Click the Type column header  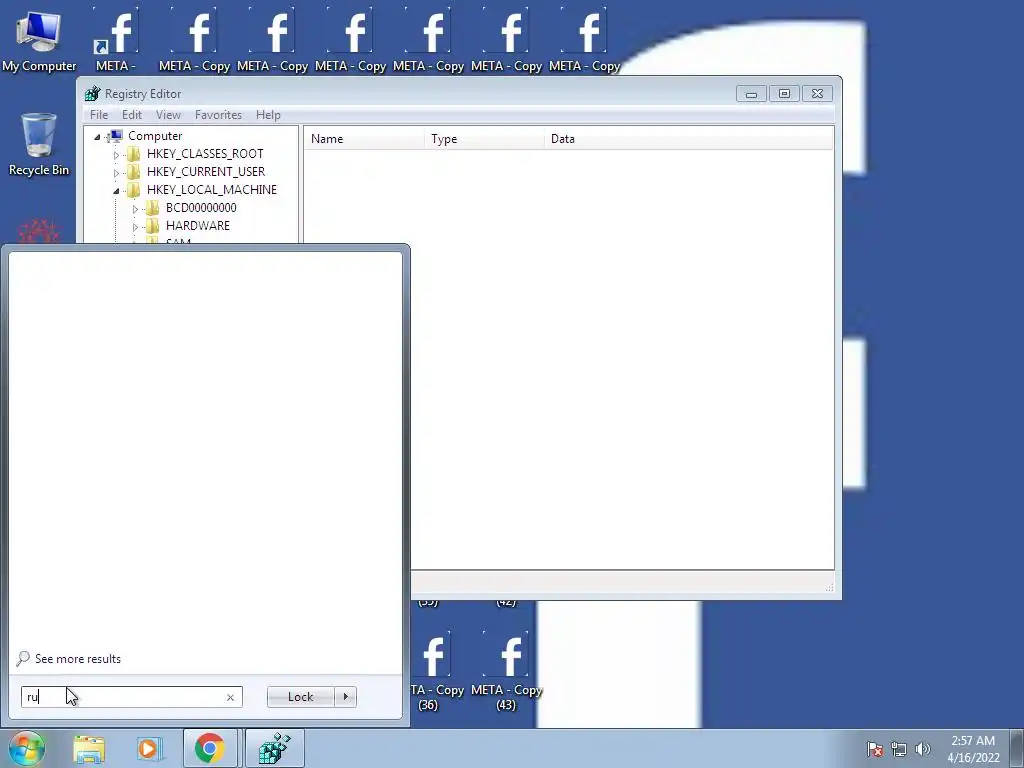tap(485, 138)
